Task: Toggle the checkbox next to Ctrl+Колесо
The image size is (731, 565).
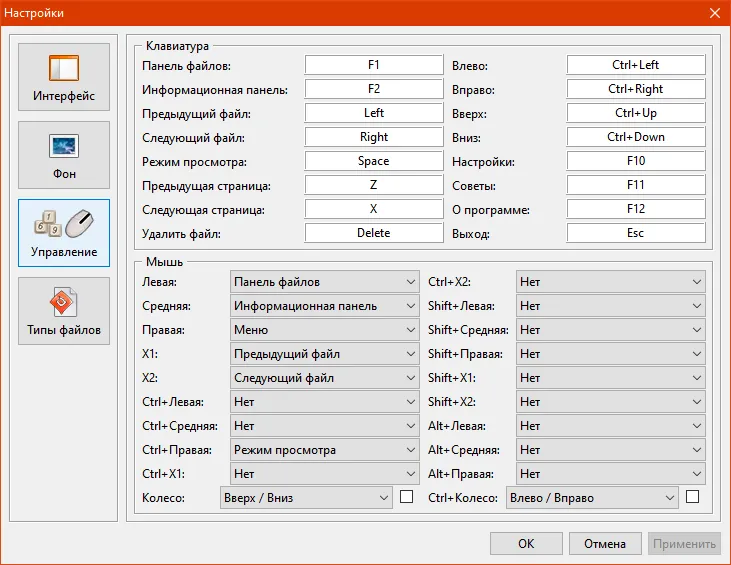Action: pyautogui.click(x=693, y=497)
